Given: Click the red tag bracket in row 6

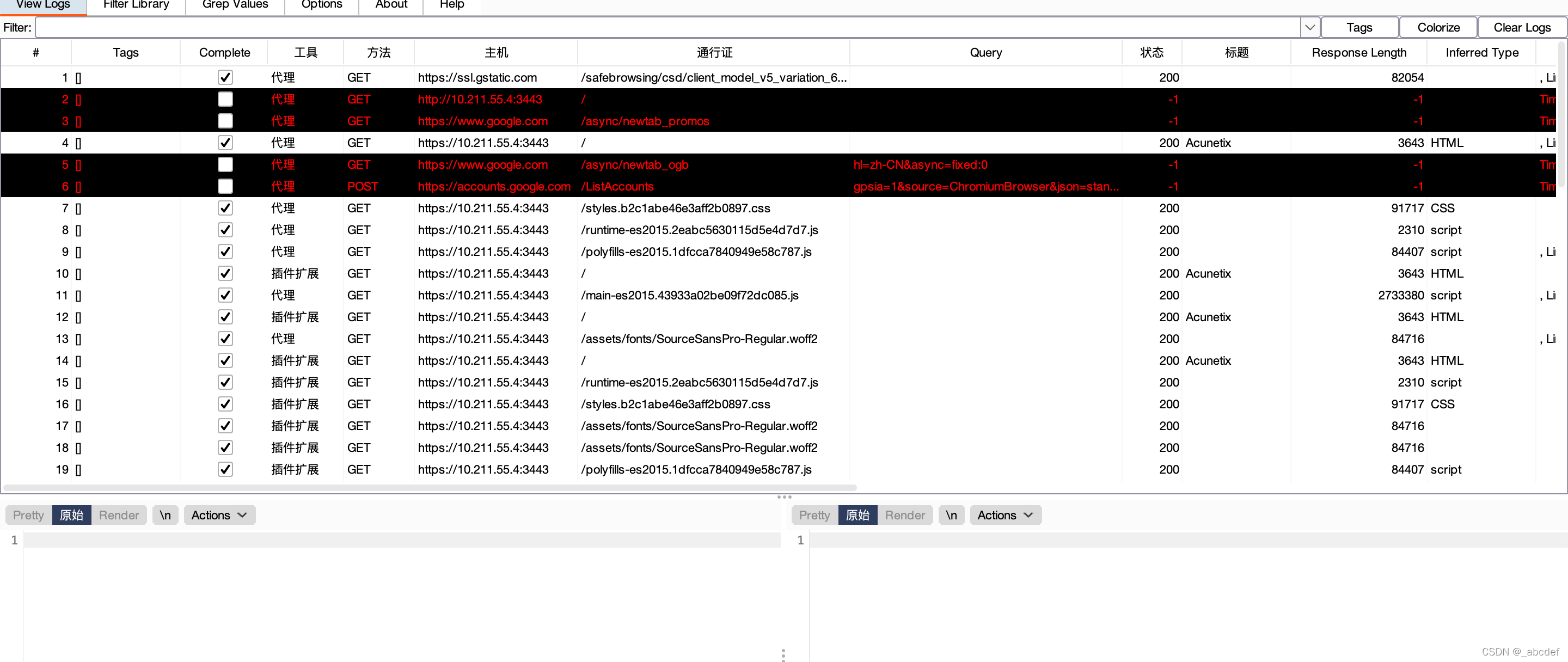Looking at the screenshot, I should (78, 186).
